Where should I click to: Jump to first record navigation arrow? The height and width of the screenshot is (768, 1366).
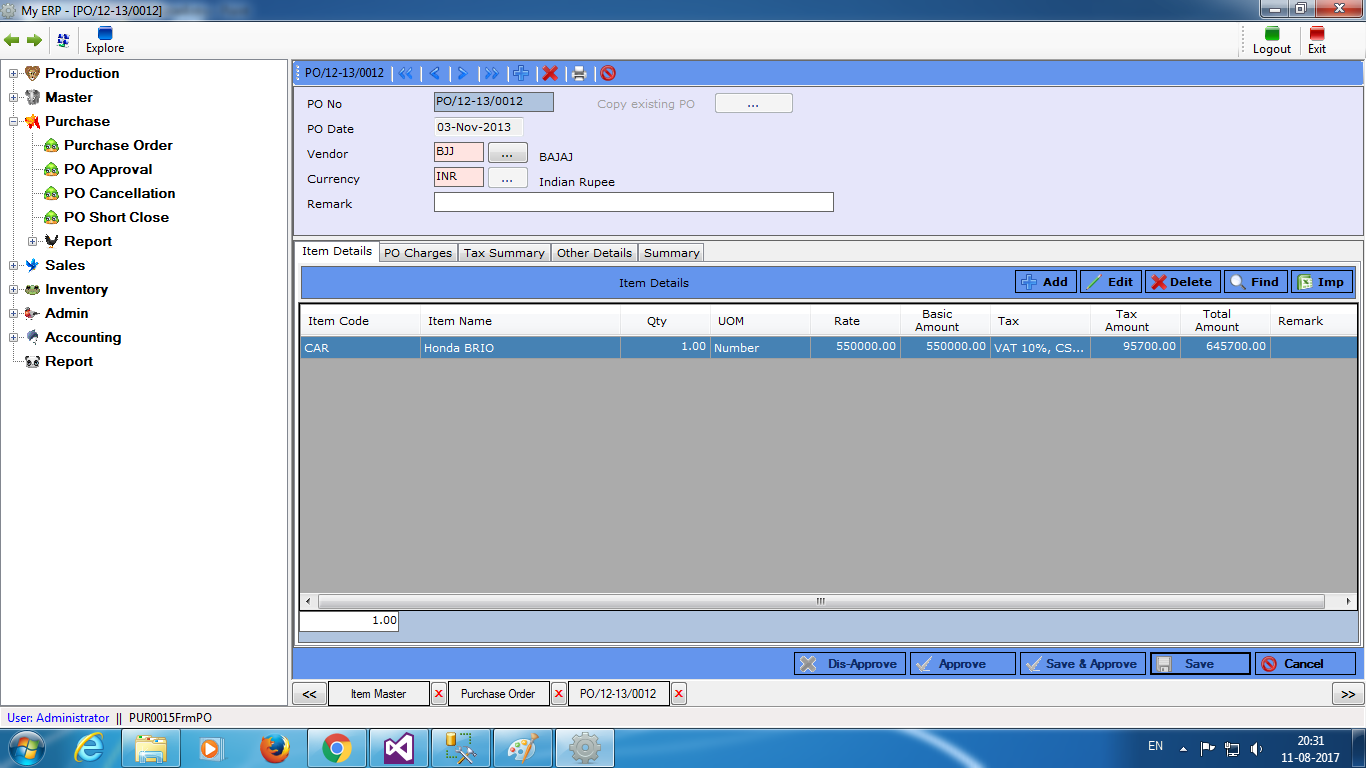(405, 73)
